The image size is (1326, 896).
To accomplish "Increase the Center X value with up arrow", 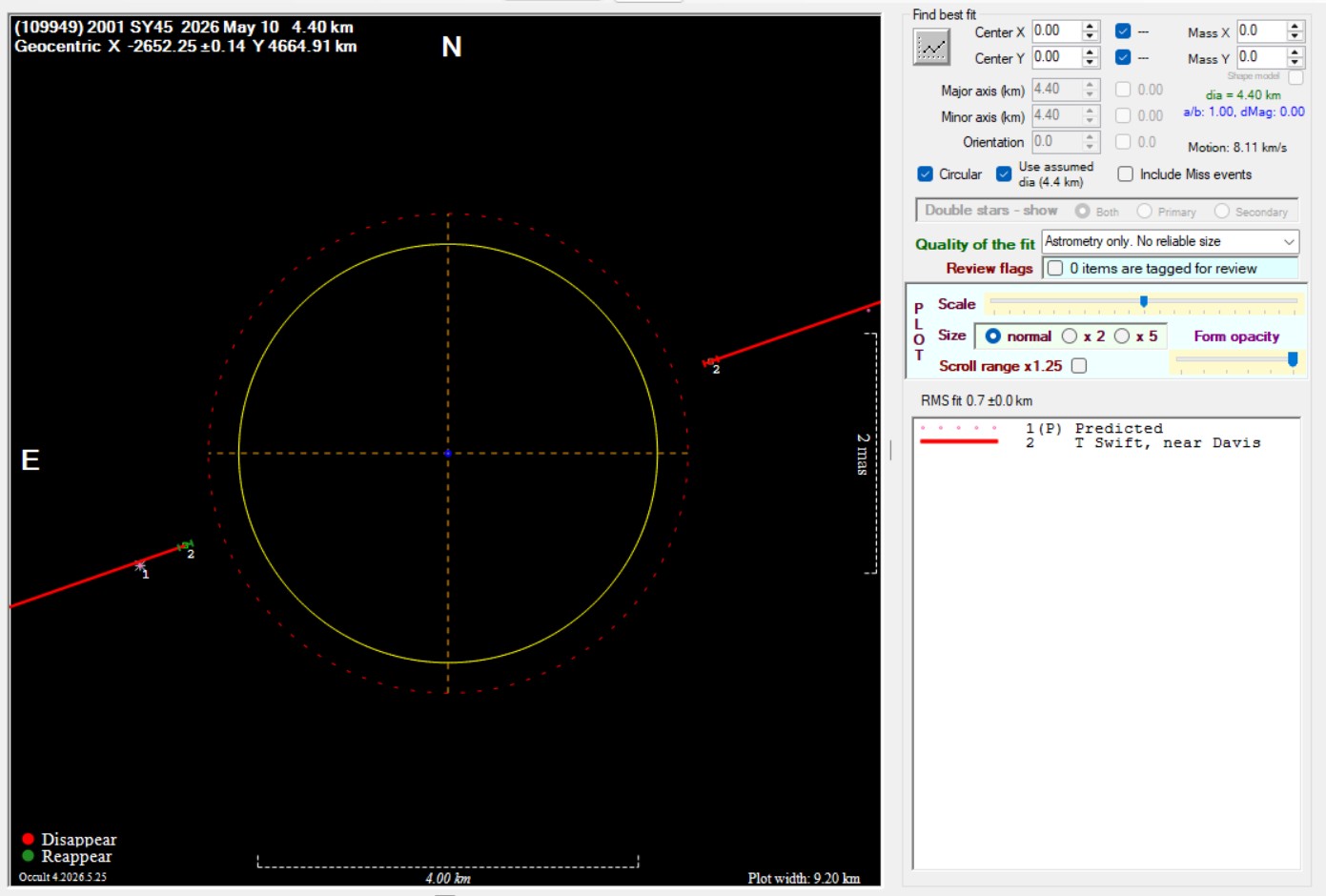I will pyautogui.click(x=1091, y=26).
